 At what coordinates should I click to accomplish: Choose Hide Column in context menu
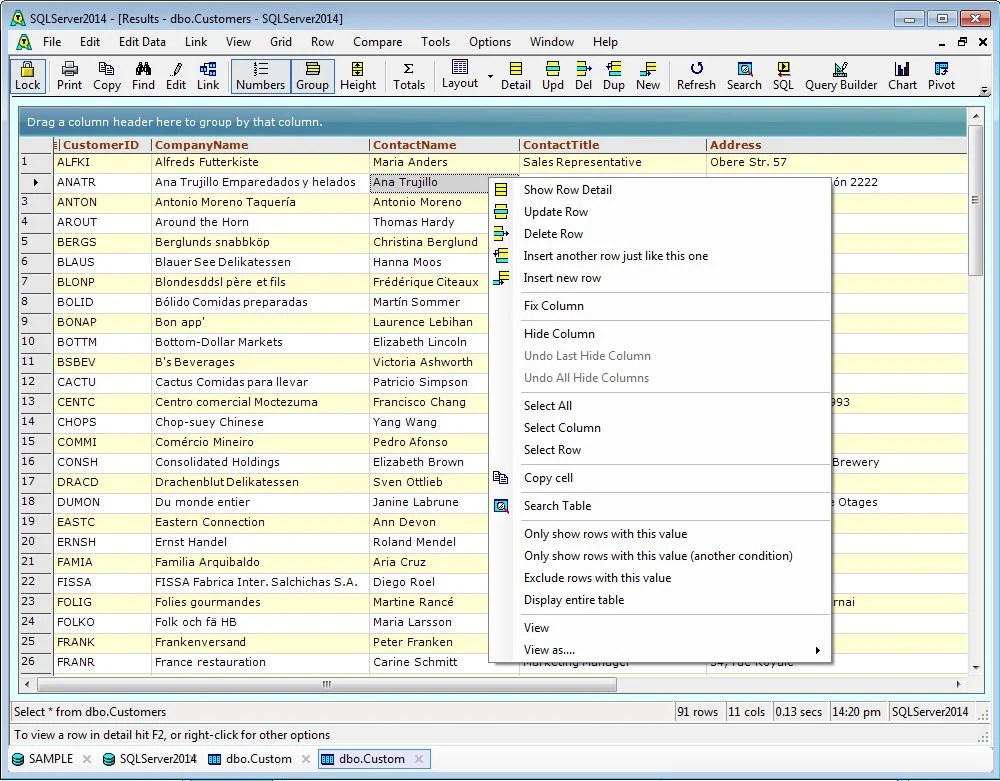(x=660, y=334)
